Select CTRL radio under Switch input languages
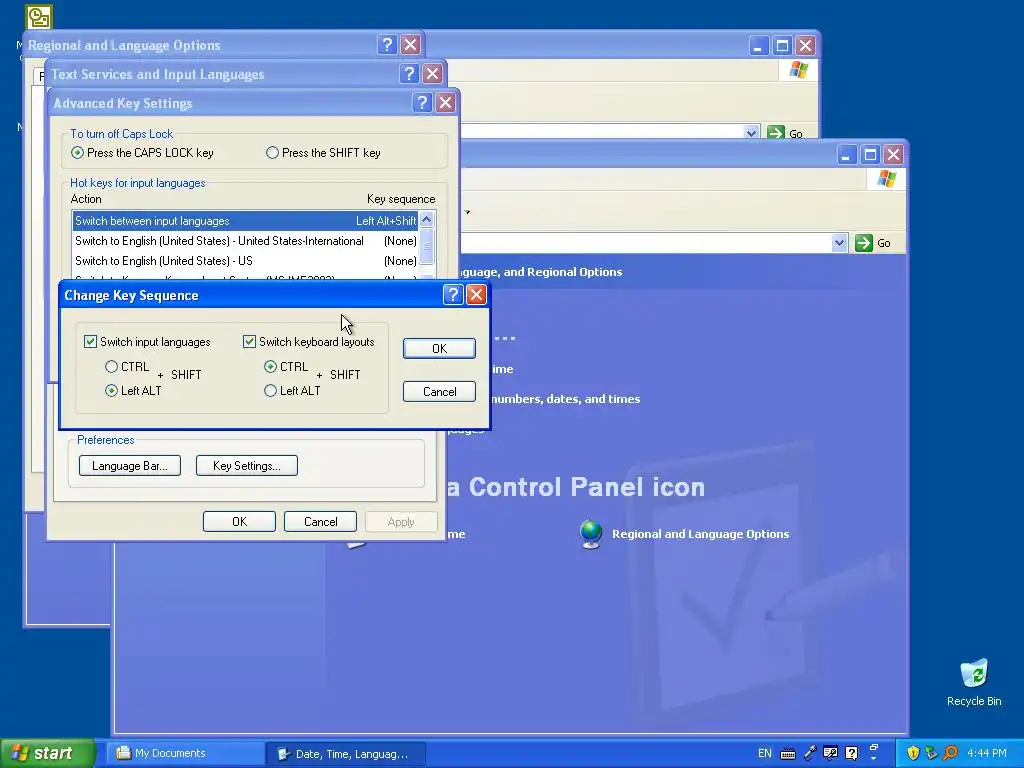 112,367
